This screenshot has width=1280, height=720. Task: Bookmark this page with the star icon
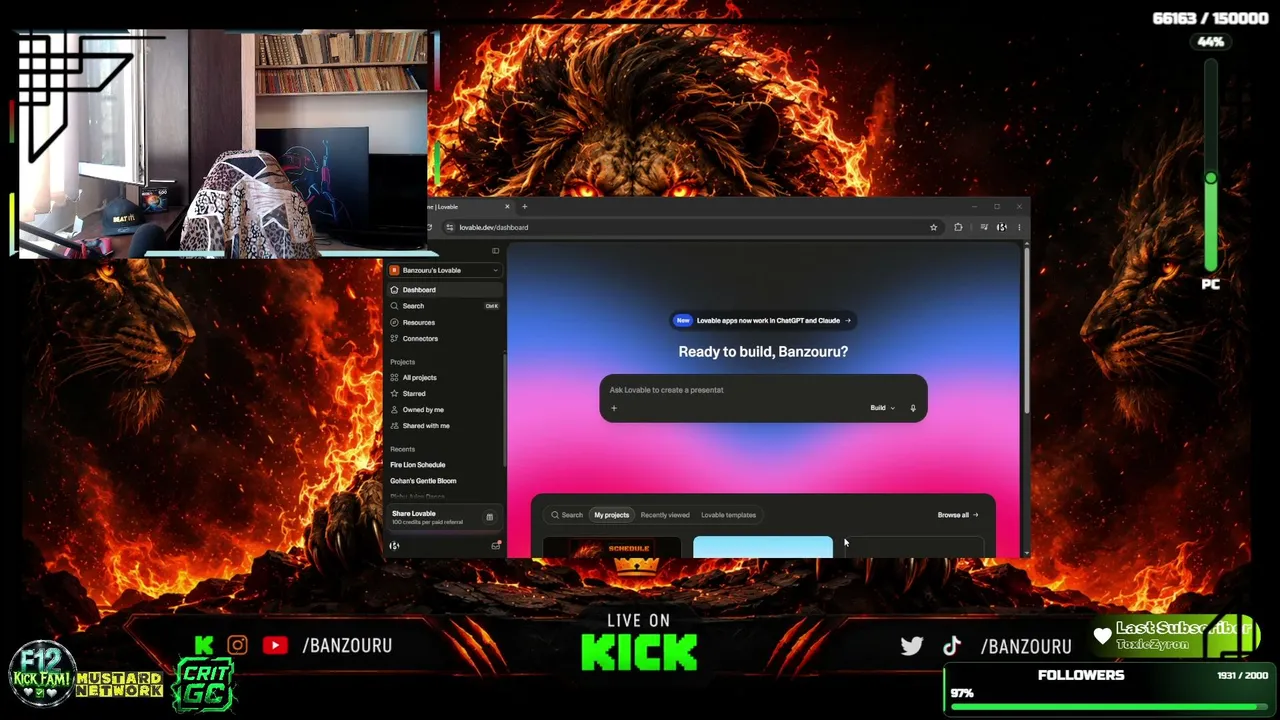coord(934,227)
